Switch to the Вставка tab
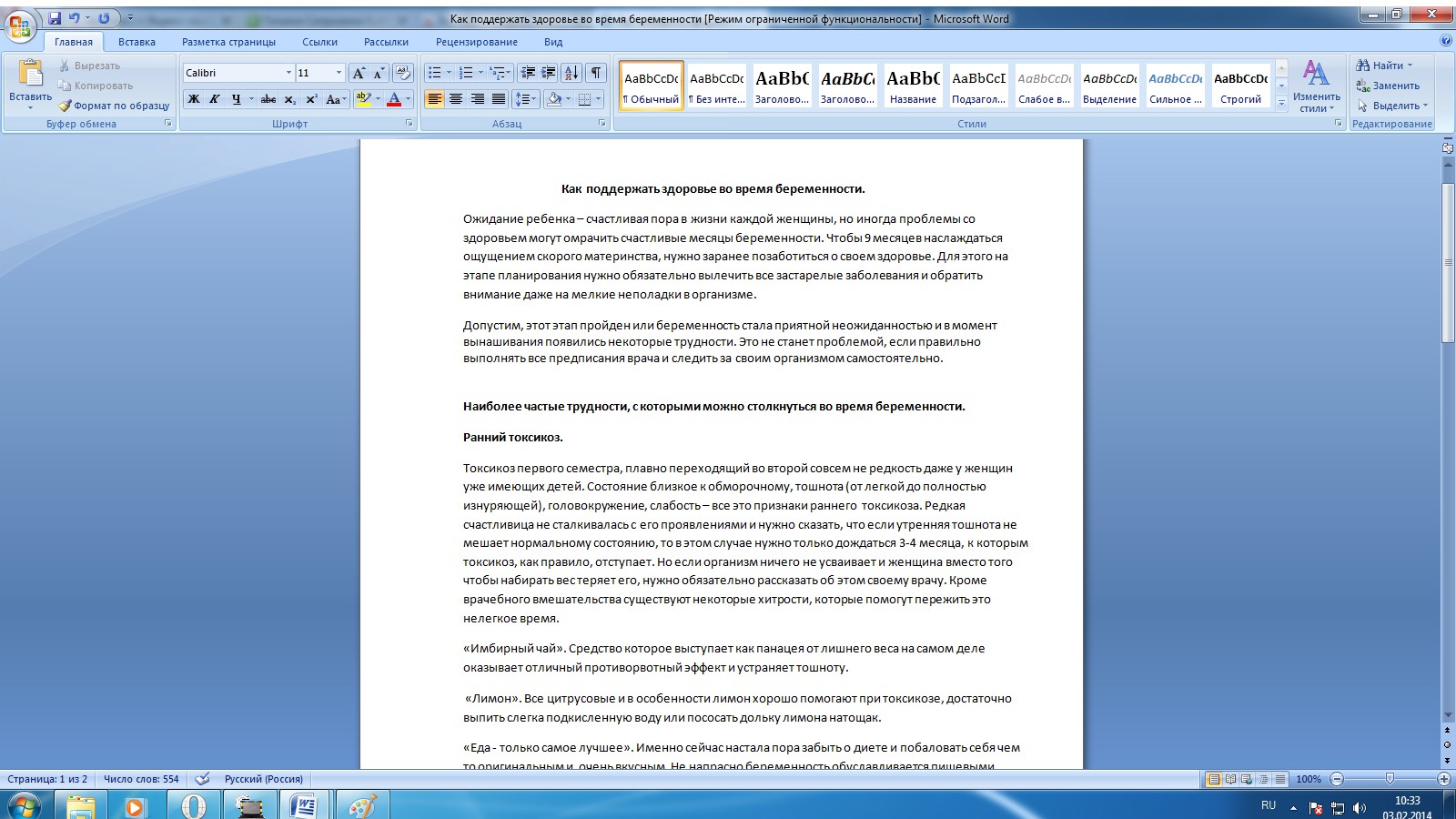 tap(136, 42)
